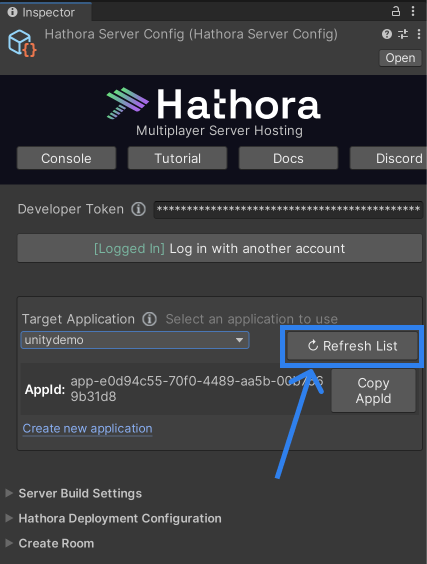This screenshot has width=427, height=564.
Task: Toggle the Inspector lock icon
Action: coord(396,12)
